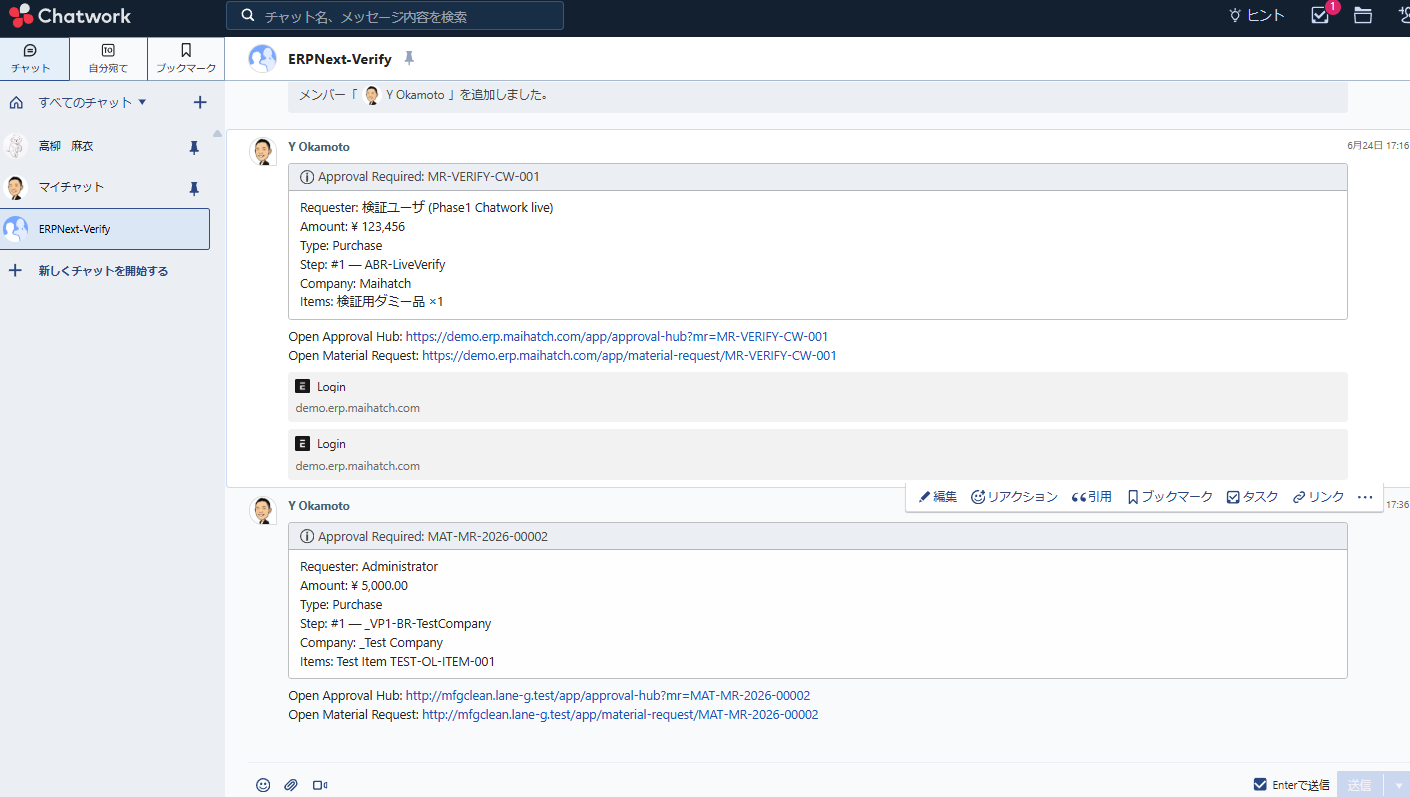1410x797 pixels.
Task: Click timestamp 6月24日 17:16
Action: (1378, 146)
